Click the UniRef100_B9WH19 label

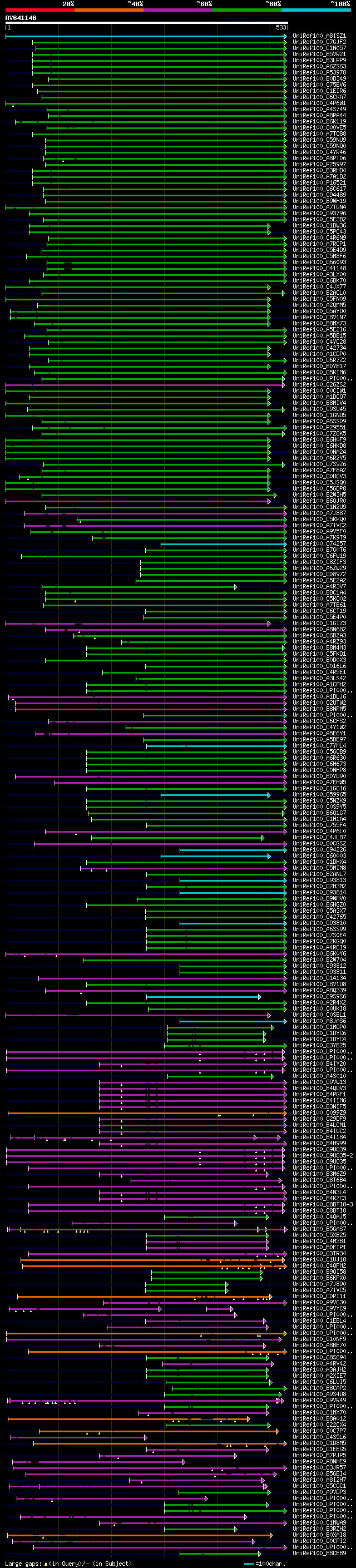coord(319,201)
